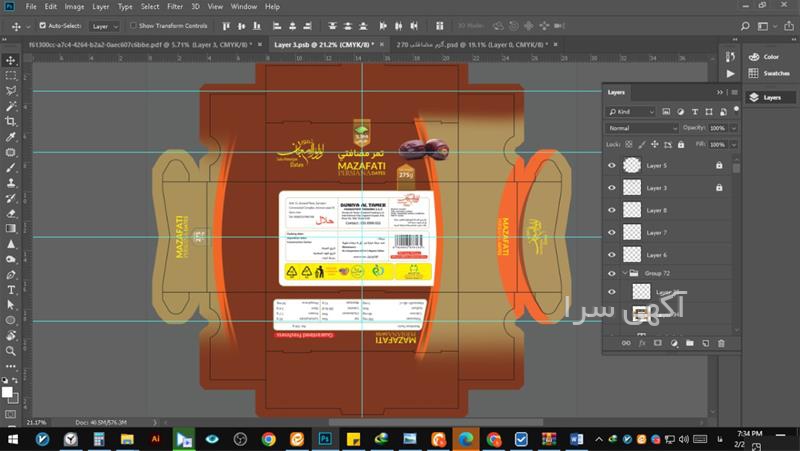The width and height of the screenshot is (800, 451).
Task: Hide Layer 5 using its eye icon
Action: click(612, 165)
